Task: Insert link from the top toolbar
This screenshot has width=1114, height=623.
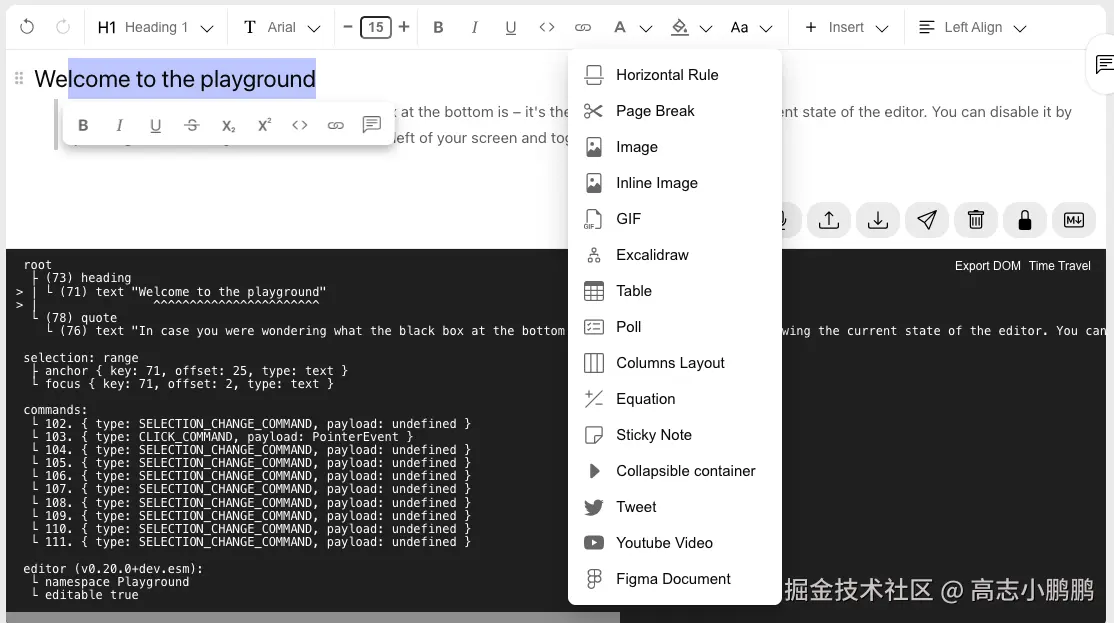Action: (583, 27)
